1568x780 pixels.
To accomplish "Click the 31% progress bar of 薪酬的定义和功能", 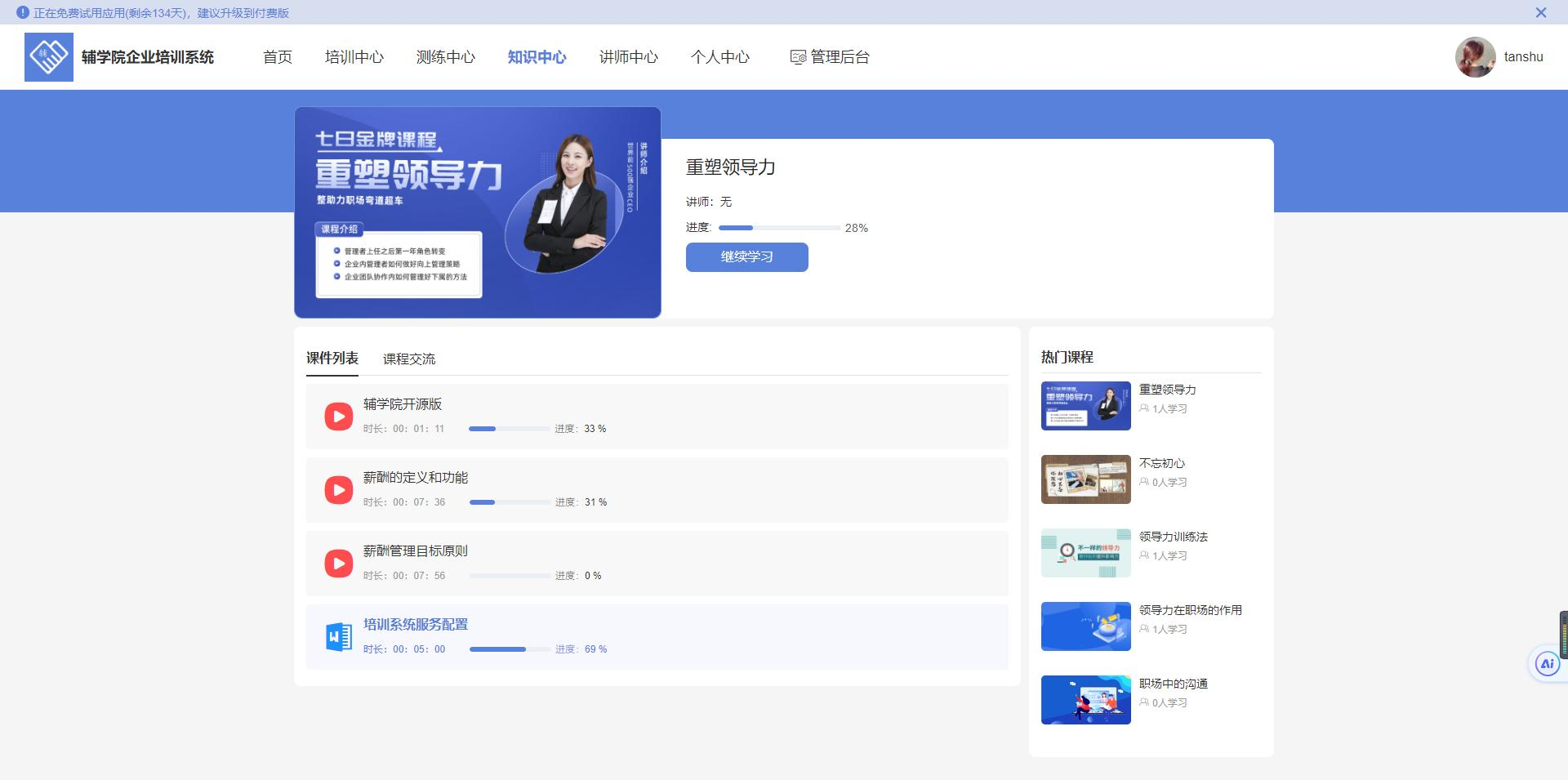I will click(510, 502).
